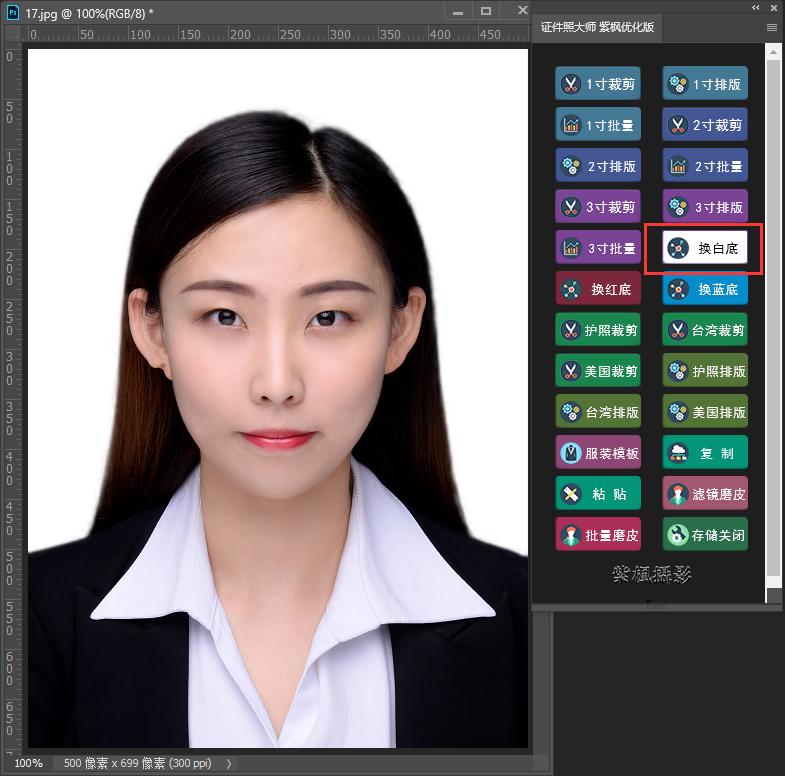The height and width of the screenshot is (776, 785).
Task: Click the vertical ruler on left
Action: 11,398
